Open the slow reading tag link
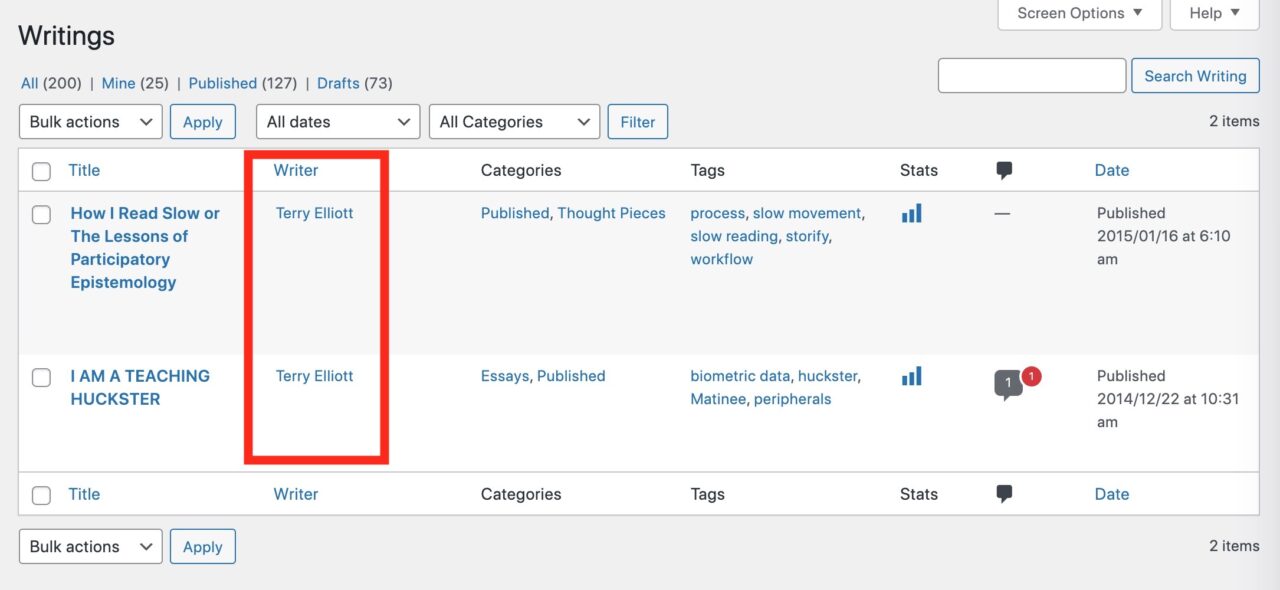 pos(734,236)
